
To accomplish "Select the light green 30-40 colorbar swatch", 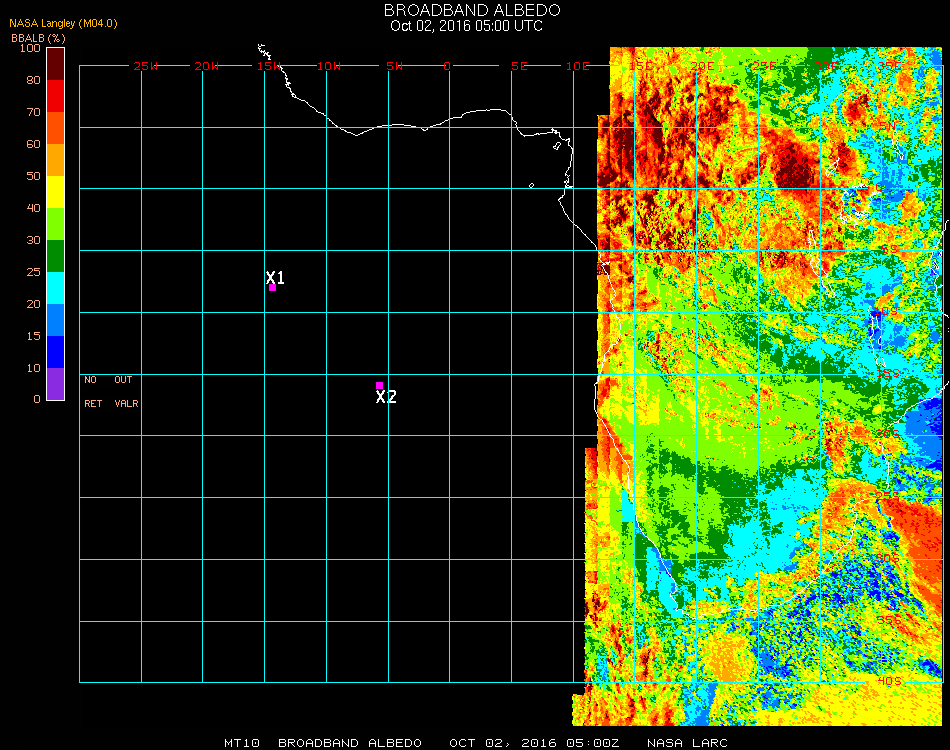I will point(55,224).
